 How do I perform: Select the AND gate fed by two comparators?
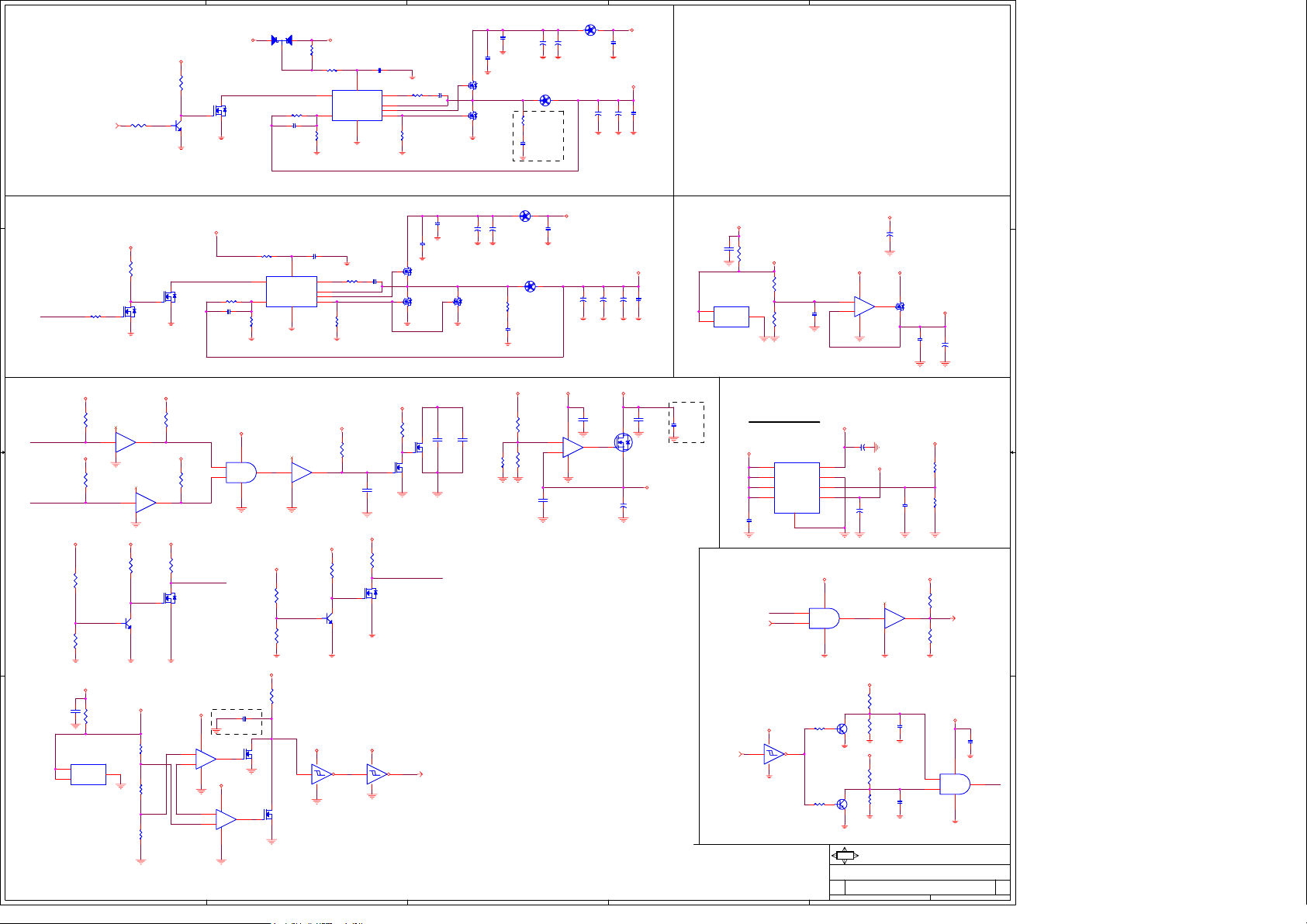(241, 472)
